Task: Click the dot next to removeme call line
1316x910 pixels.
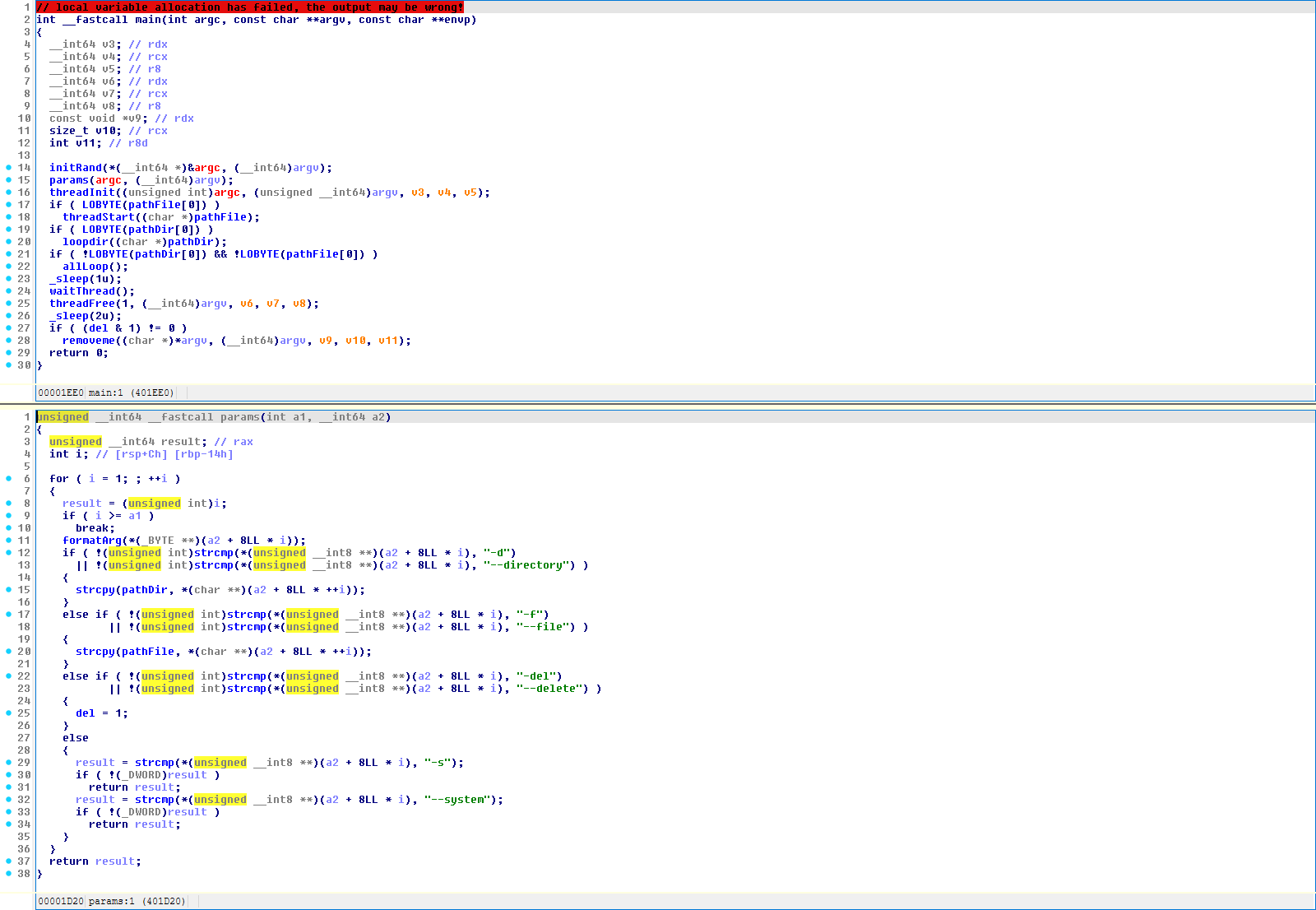Action: [x=8, y=340]
